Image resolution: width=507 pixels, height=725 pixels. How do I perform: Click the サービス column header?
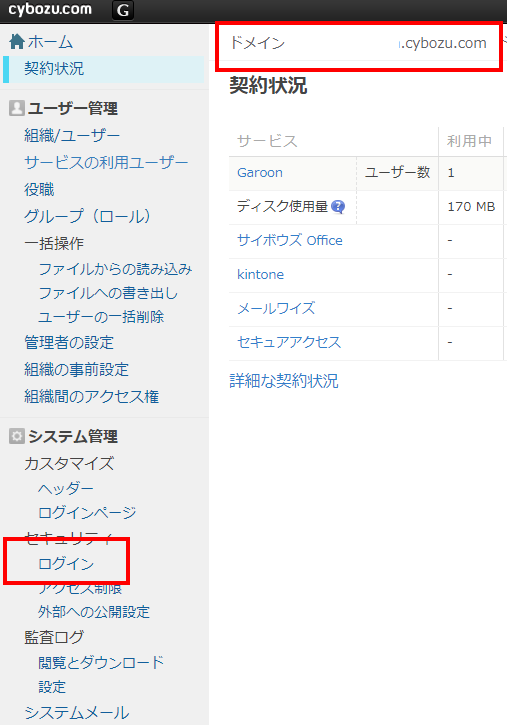click(x=267, y=141)
